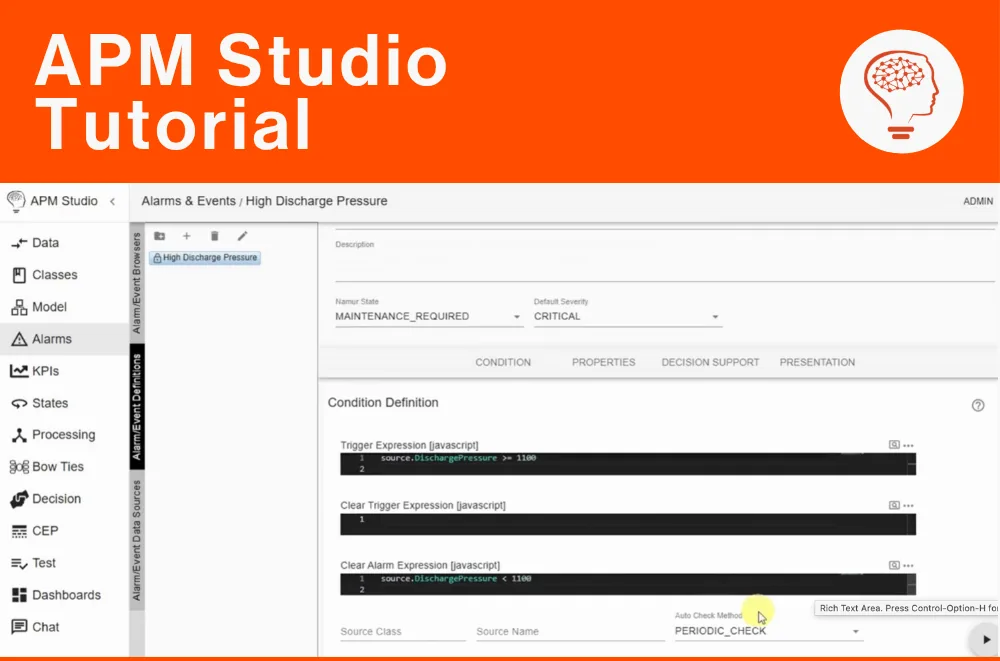Click the APM Studio lightbulb logo

16,202
